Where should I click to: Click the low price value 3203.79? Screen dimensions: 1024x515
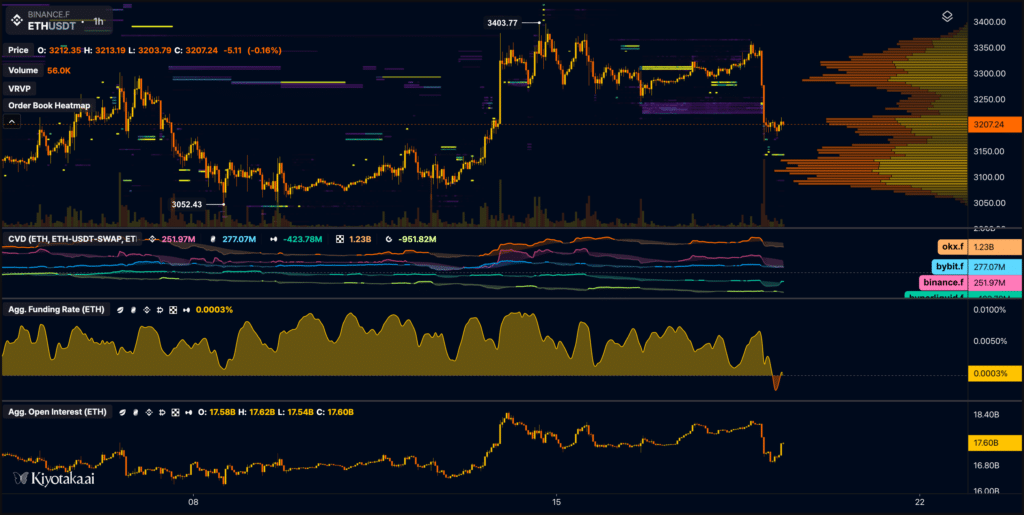click(x=155, y=50)
